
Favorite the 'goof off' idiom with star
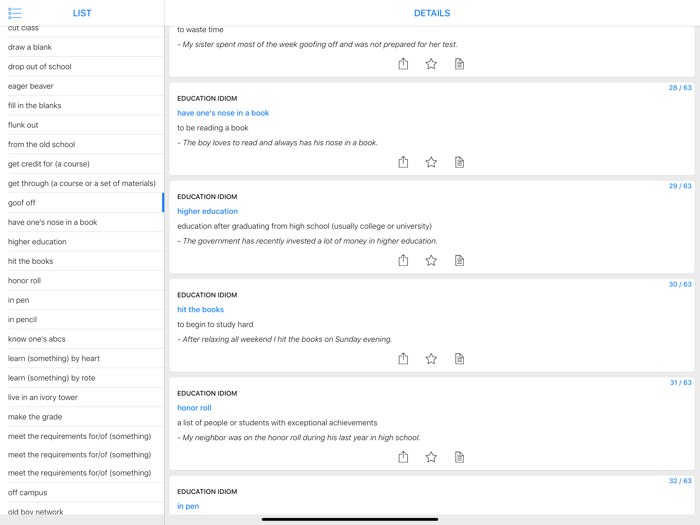tap(431, 64)
